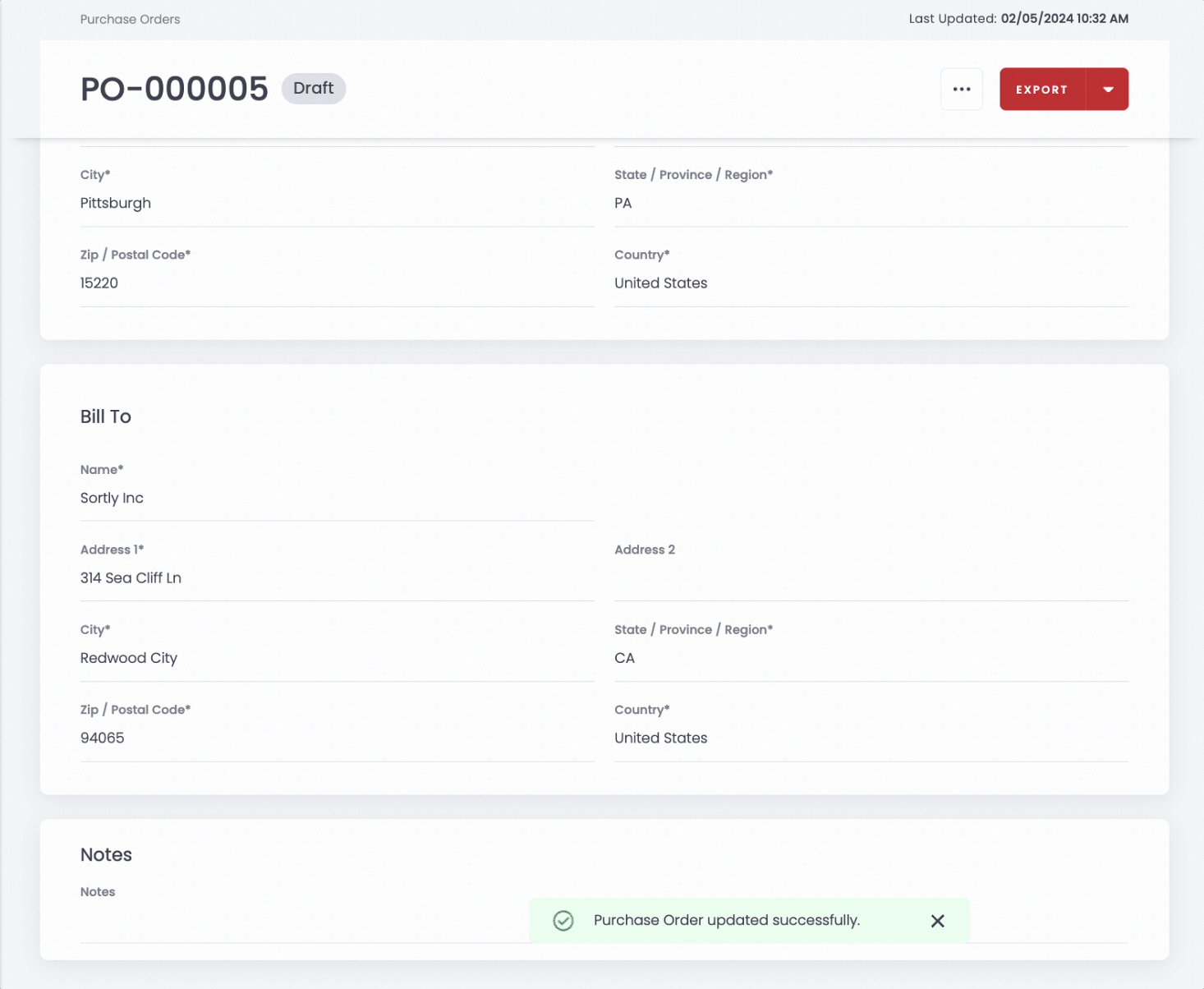Click the empty Address 2 field
The width and height of the screenshot is (1204, 989).
871,578
